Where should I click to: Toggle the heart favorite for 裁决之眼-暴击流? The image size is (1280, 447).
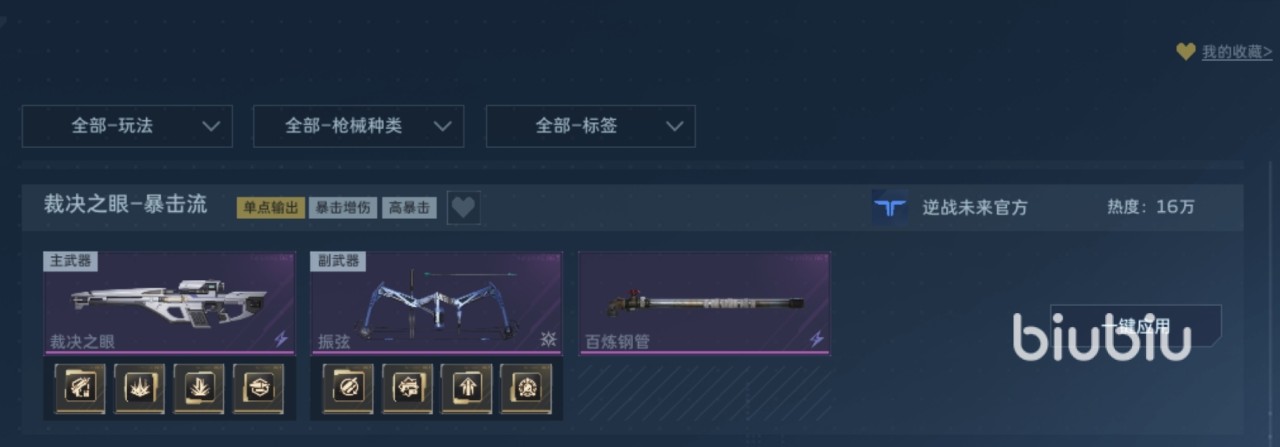[463, 208]
